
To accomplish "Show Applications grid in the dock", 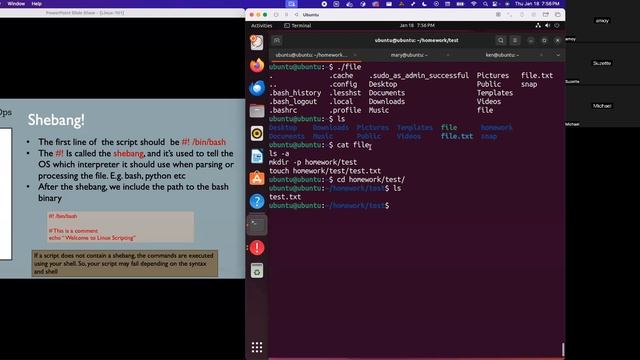I will [257, 347].
